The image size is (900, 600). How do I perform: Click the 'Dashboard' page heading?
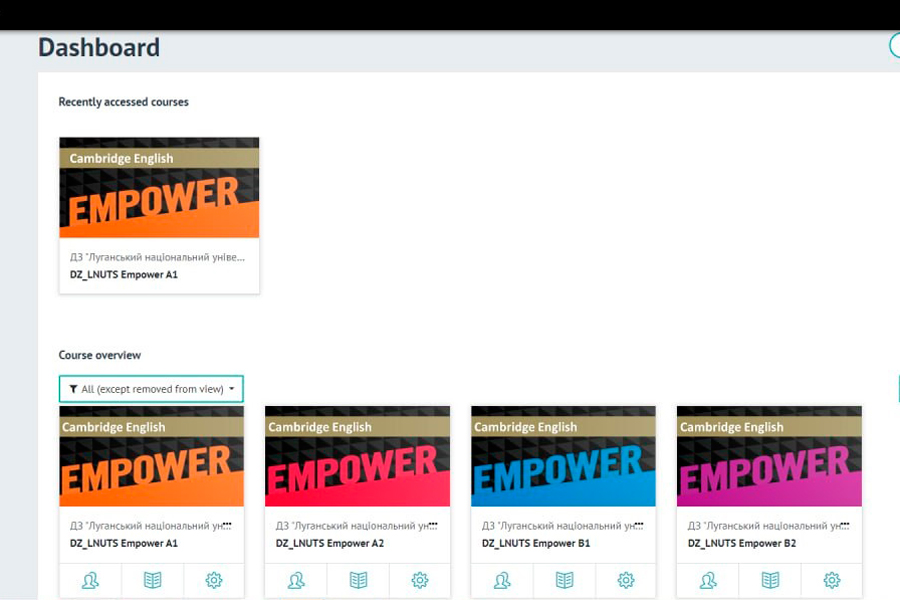(99, 47)
